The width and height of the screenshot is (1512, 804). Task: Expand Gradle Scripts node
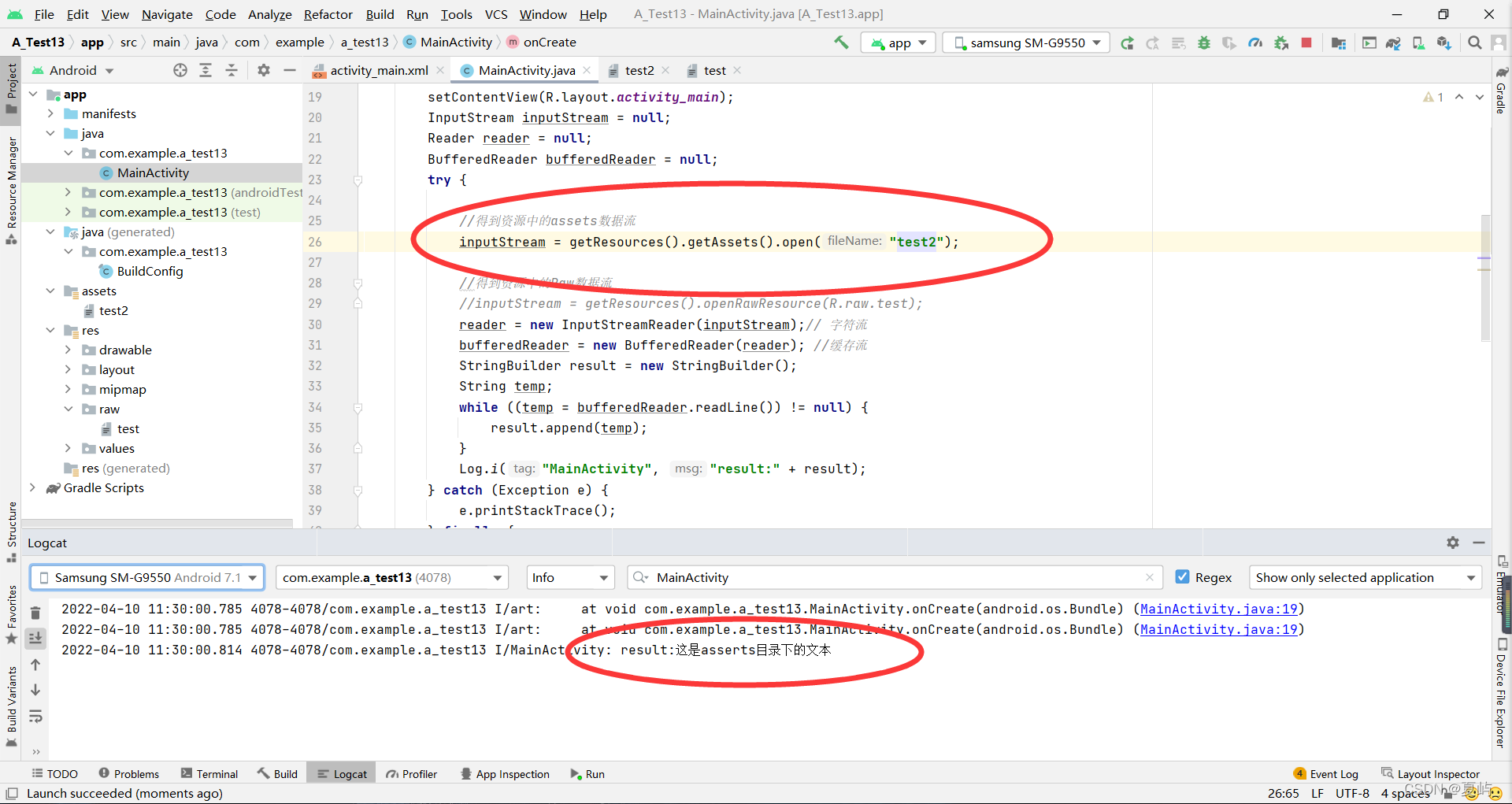[x=32, y=487]
